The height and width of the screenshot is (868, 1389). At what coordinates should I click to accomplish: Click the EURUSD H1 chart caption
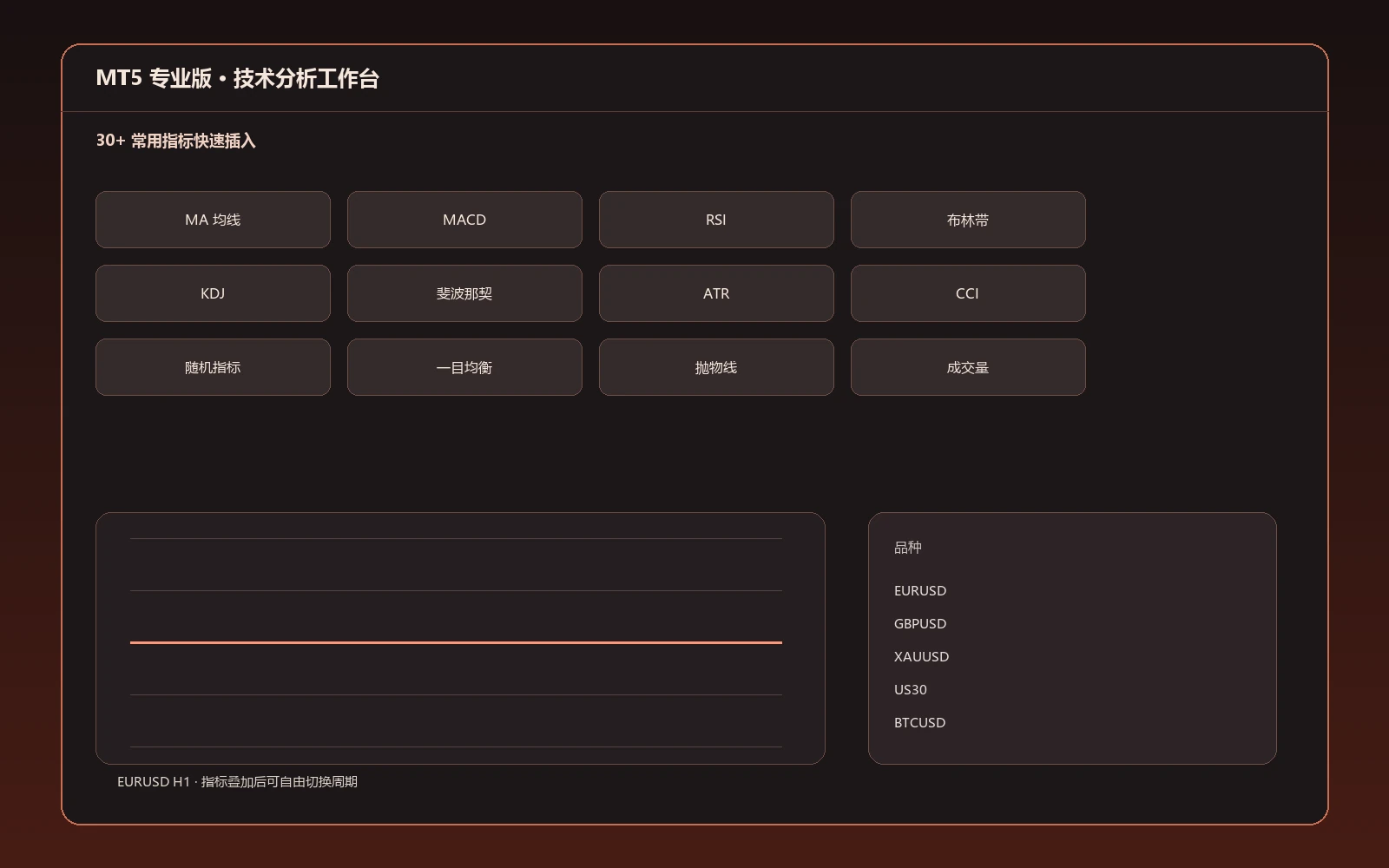(x=237, y=781)
